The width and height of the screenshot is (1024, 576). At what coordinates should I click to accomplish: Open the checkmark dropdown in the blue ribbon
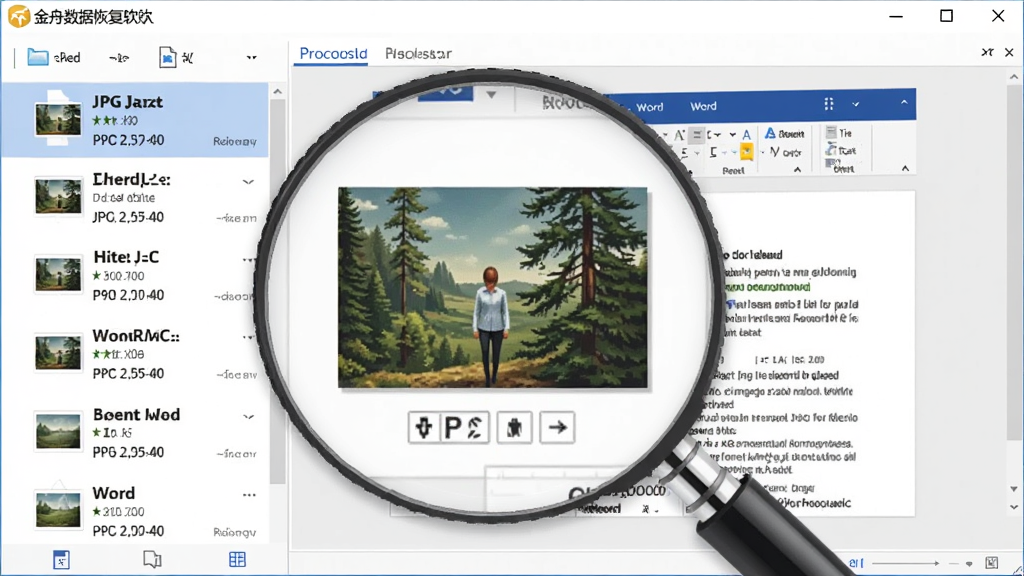856,104
